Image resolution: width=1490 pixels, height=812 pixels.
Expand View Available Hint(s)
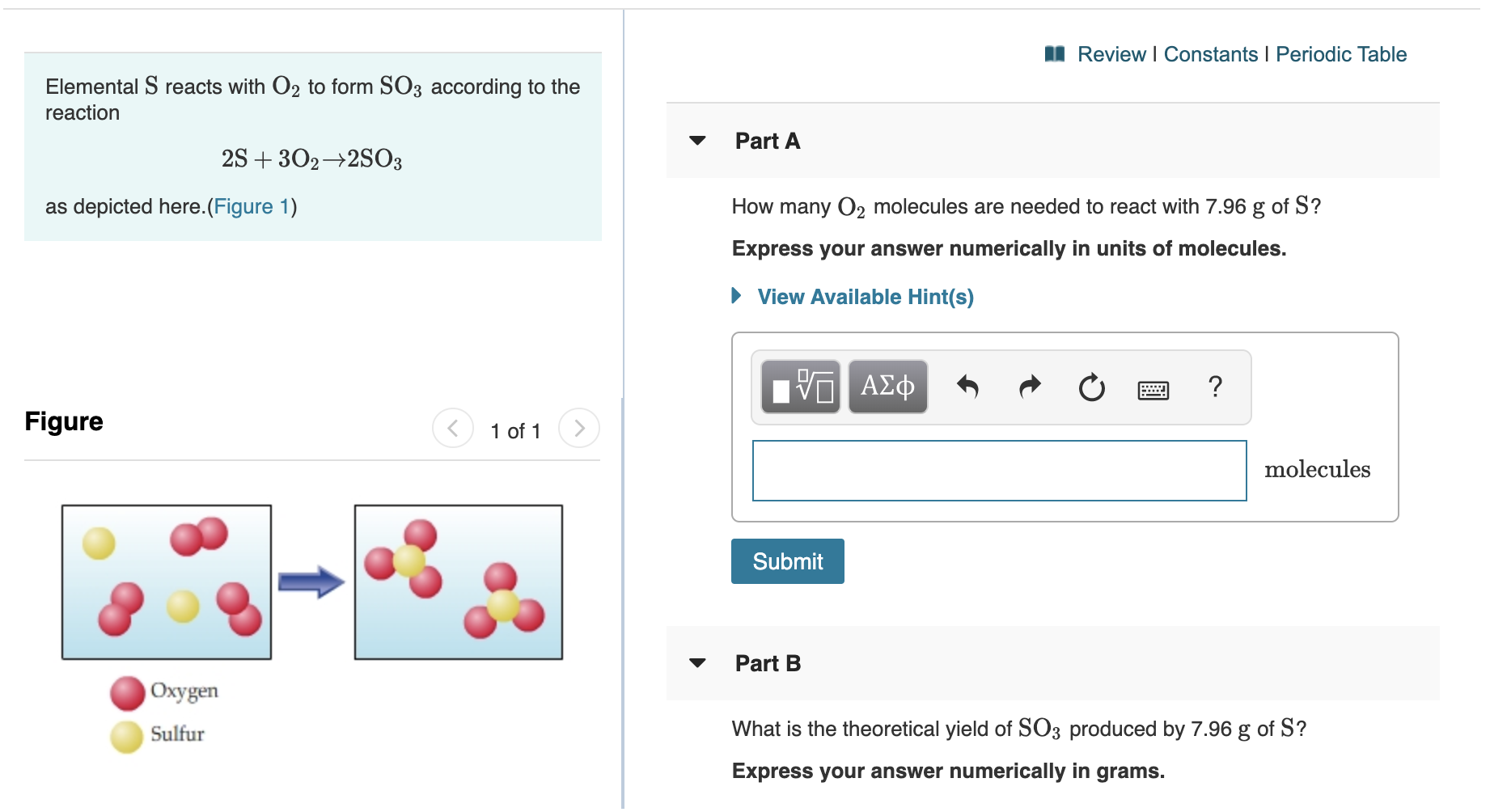(864, 296)
